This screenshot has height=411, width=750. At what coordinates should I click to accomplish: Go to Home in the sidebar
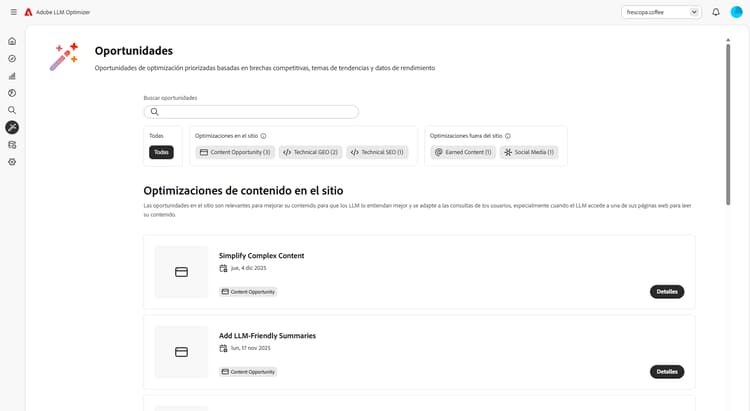tap(12, 41)
